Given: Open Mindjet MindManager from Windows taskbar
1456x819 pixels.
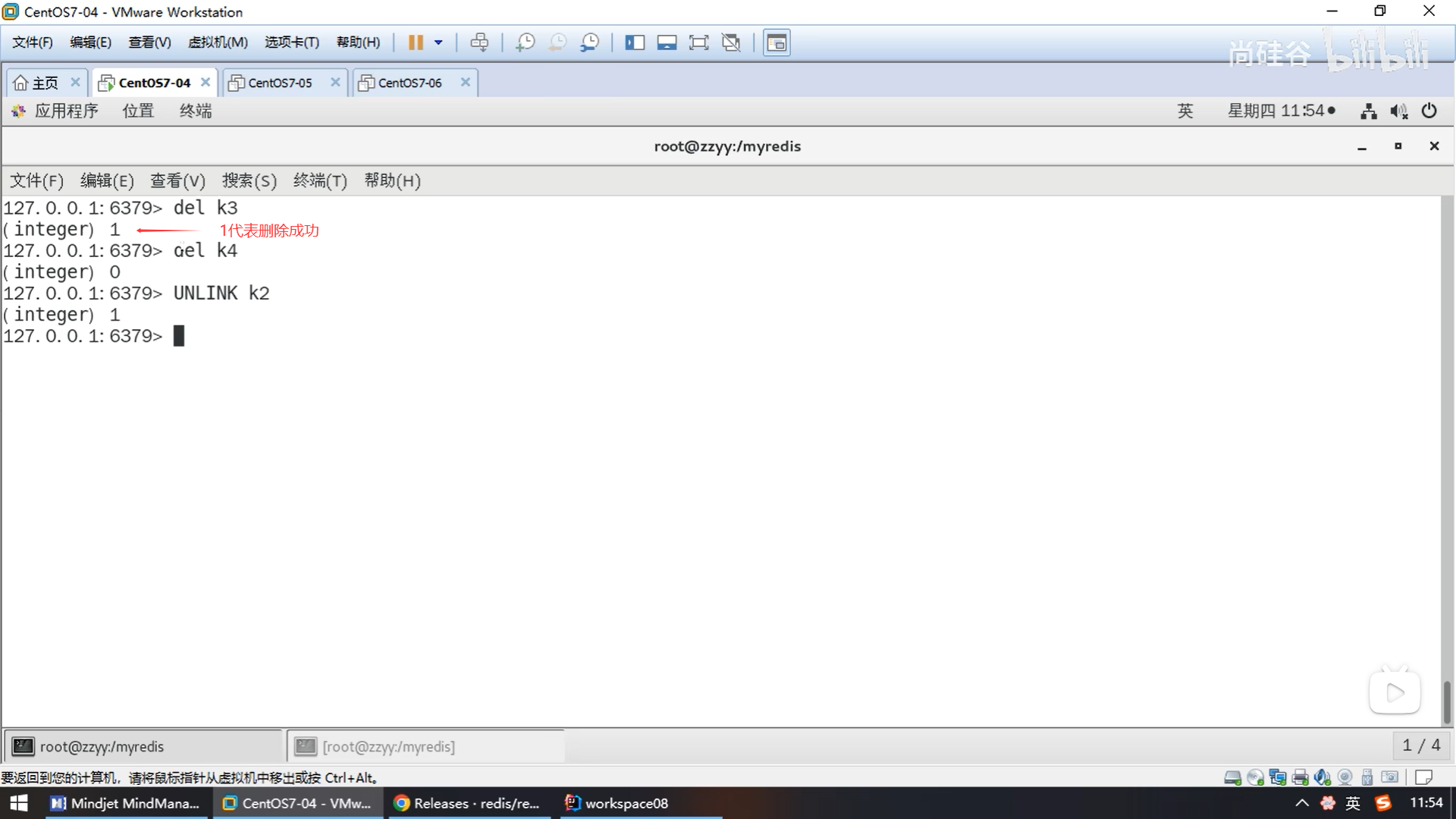Looking at the screenshot, I should point(126,803).
